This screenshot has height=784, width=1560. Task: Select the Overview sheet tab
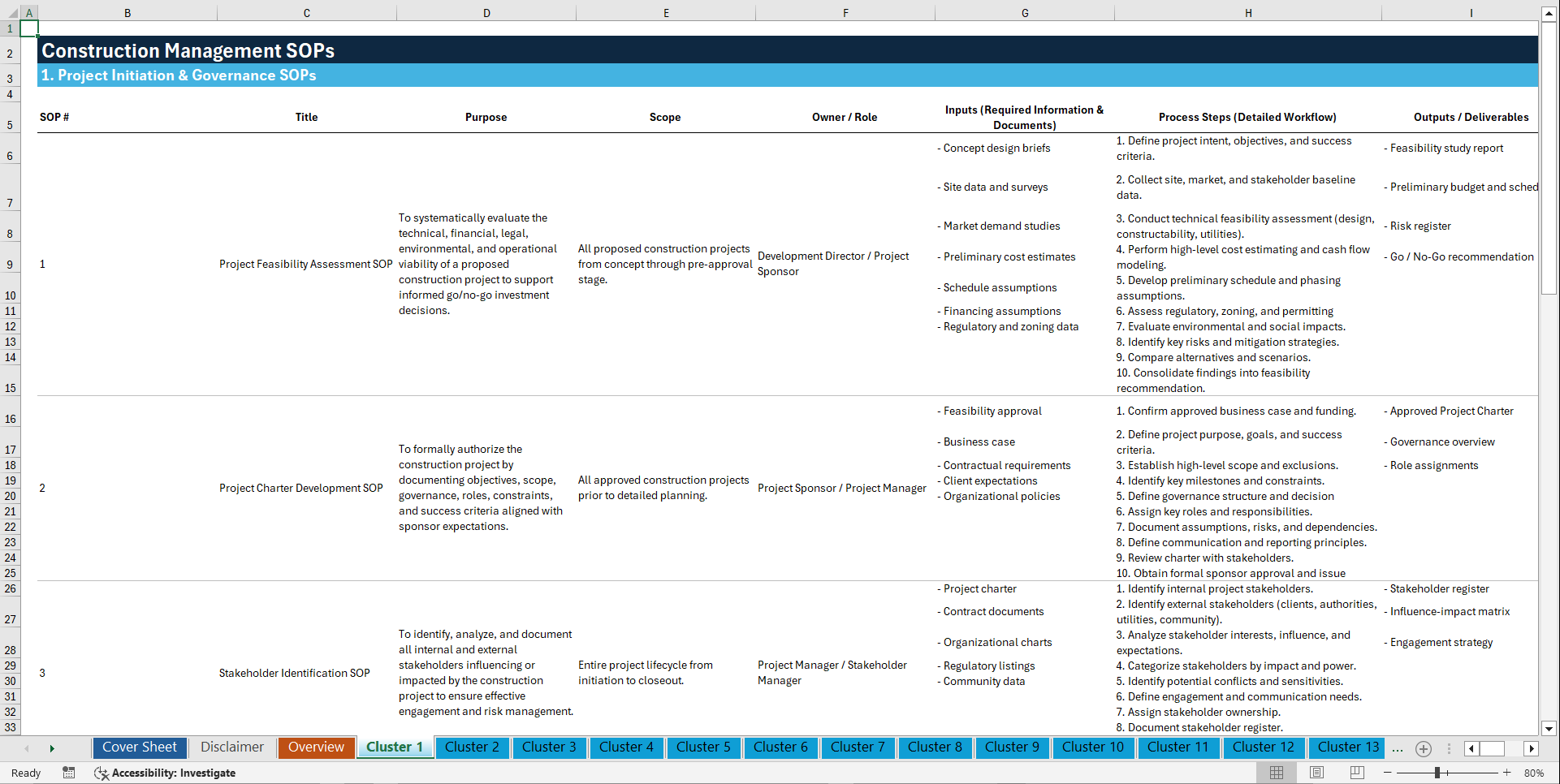pyautogui.click(x=316, y=747)
